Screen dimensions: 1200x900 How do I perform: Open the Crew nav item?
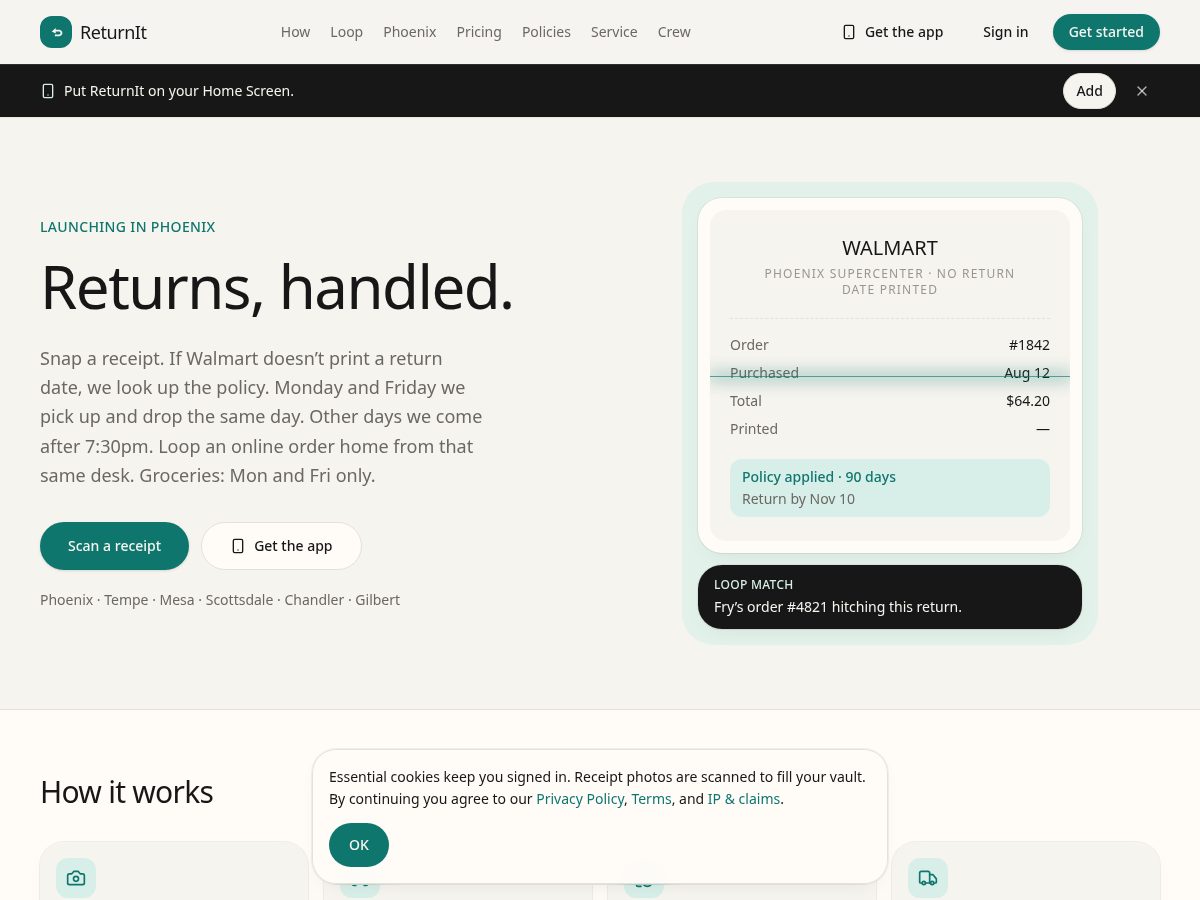674,32
